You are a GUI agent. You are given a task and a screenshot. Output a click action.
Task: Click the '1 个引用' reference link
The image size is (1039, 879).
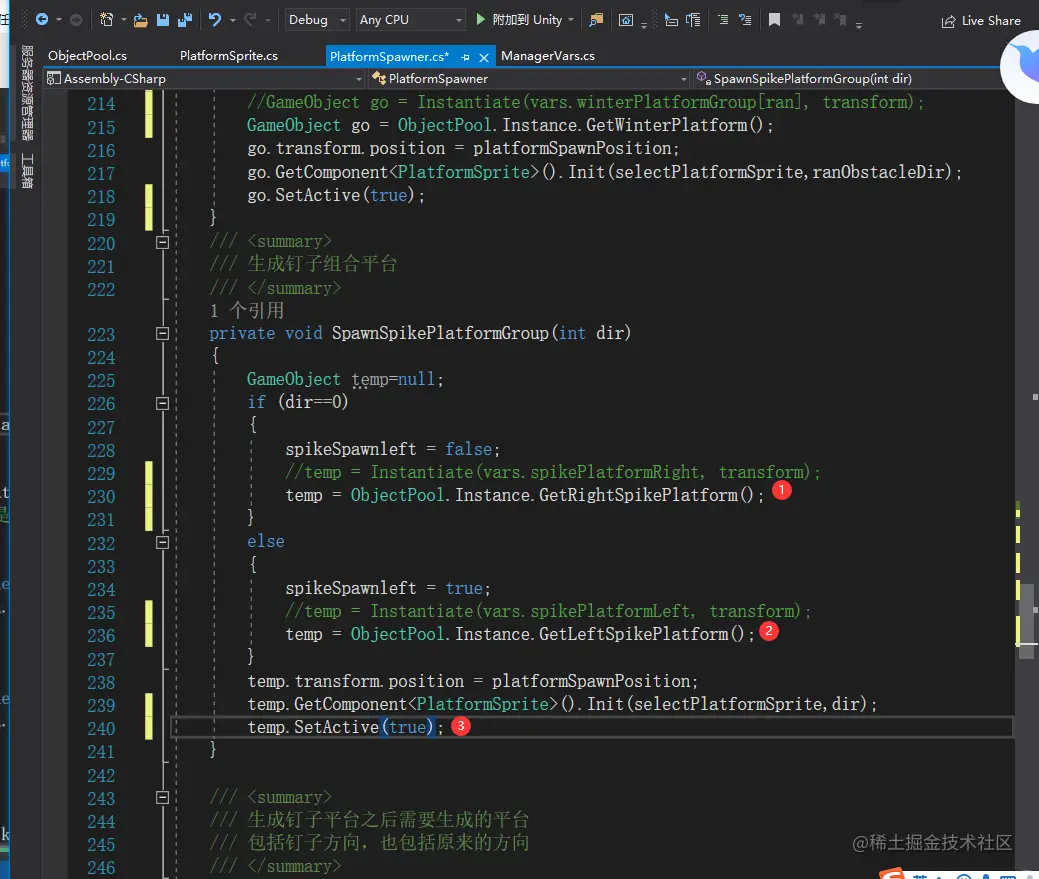pos(247,311)
